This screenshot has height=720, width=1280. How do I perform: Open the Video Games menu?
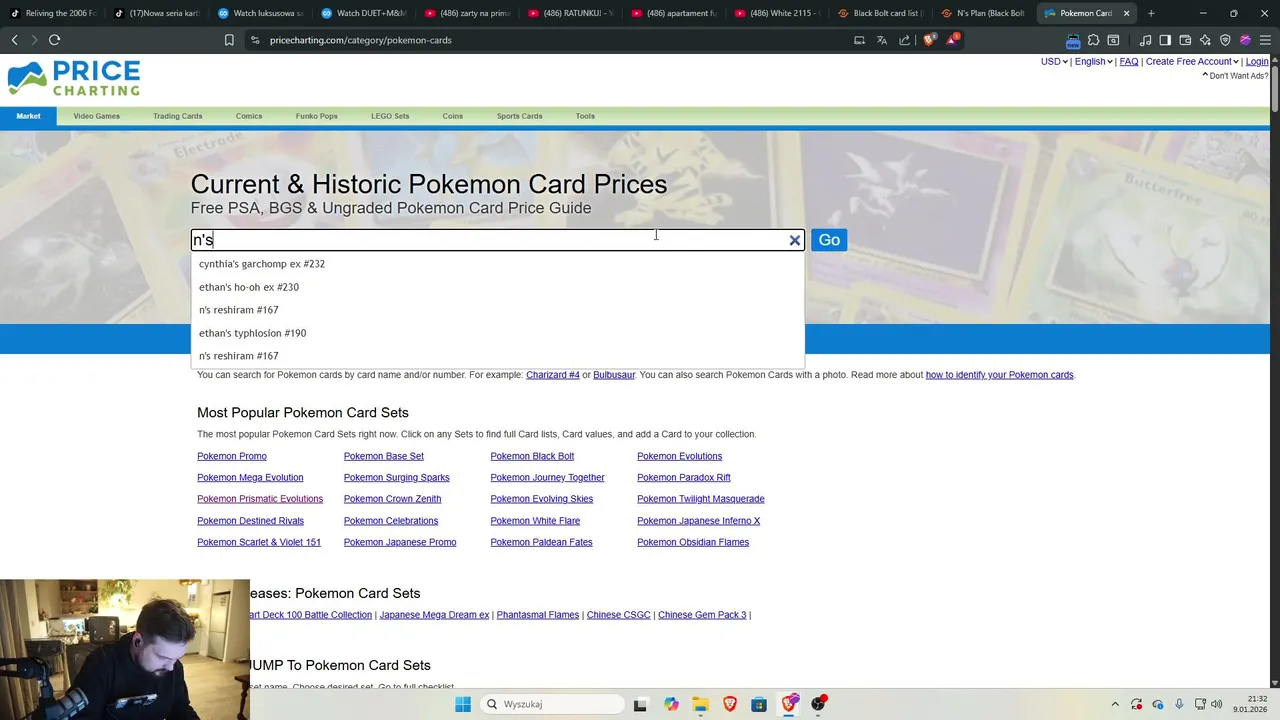(96, 116)
